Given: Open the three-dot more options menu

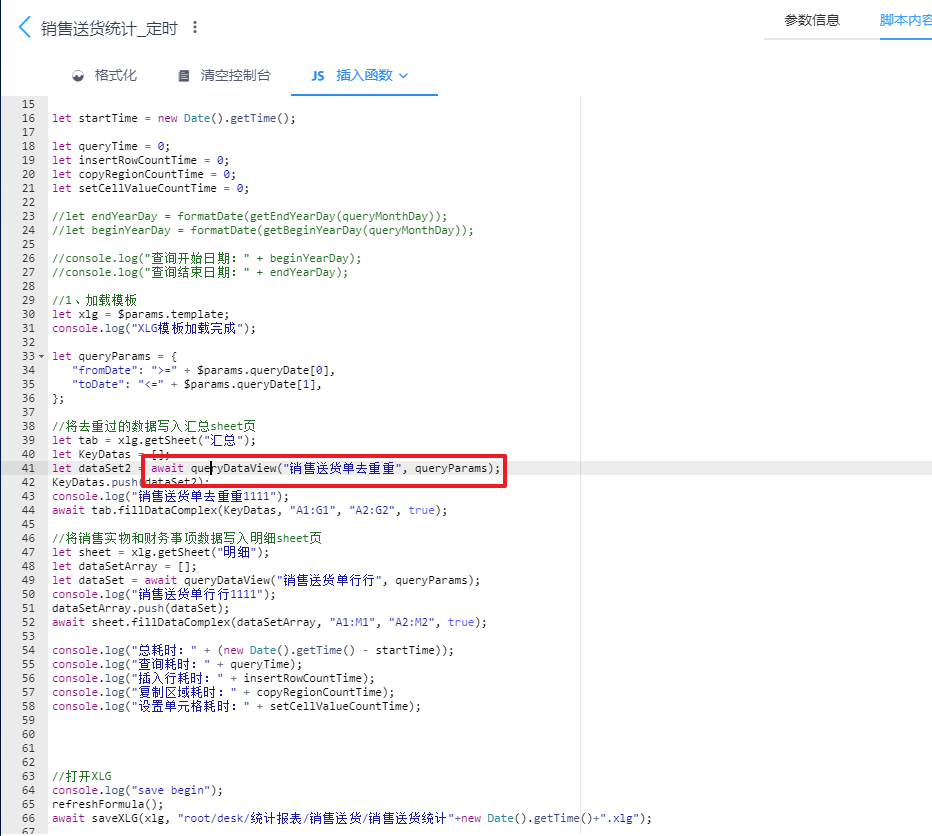Looking at the screenshot, I should [x=194, y=27].
